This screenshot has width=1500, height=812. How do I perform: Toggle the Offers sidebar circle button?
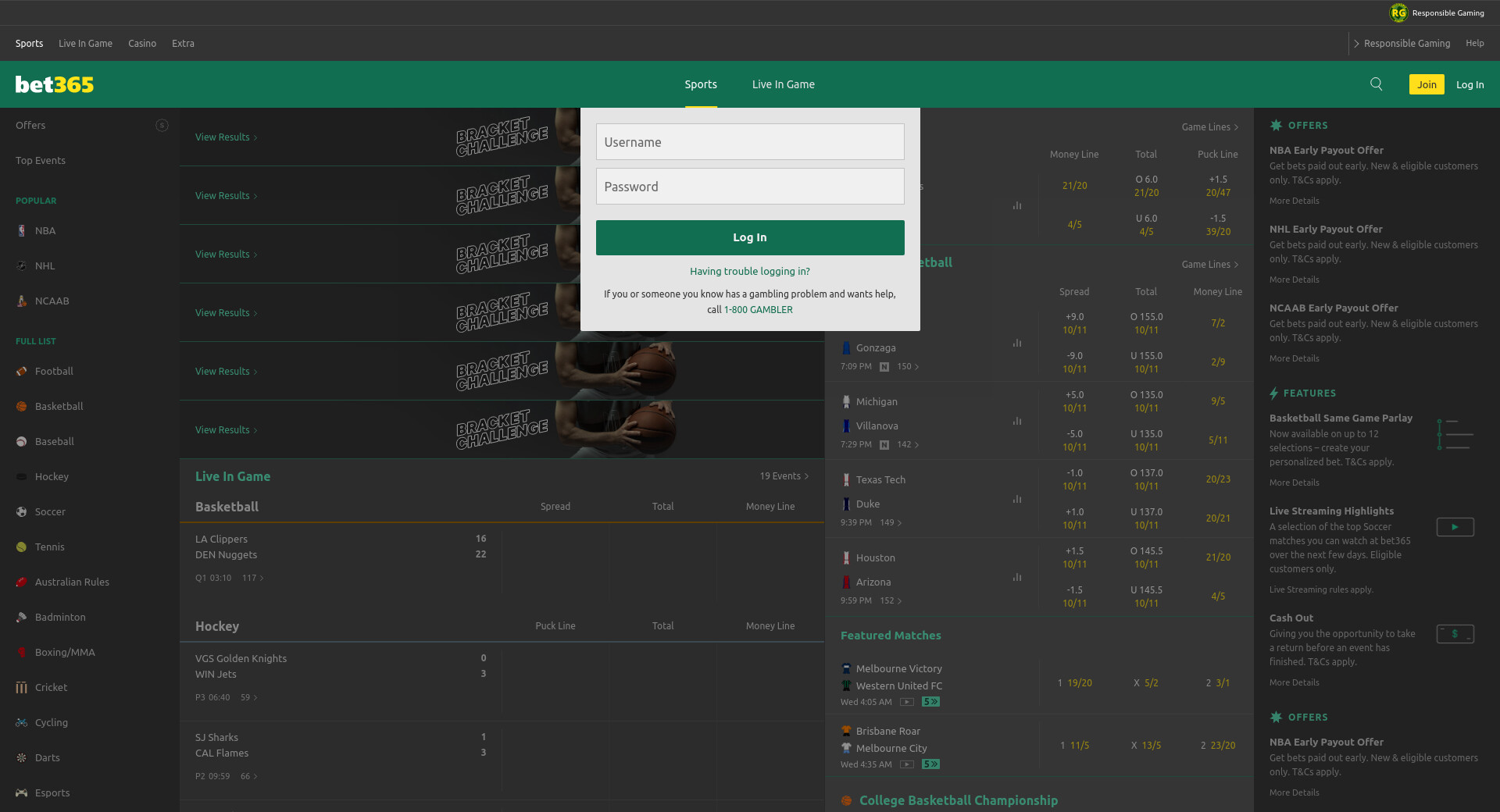(162, 125)
